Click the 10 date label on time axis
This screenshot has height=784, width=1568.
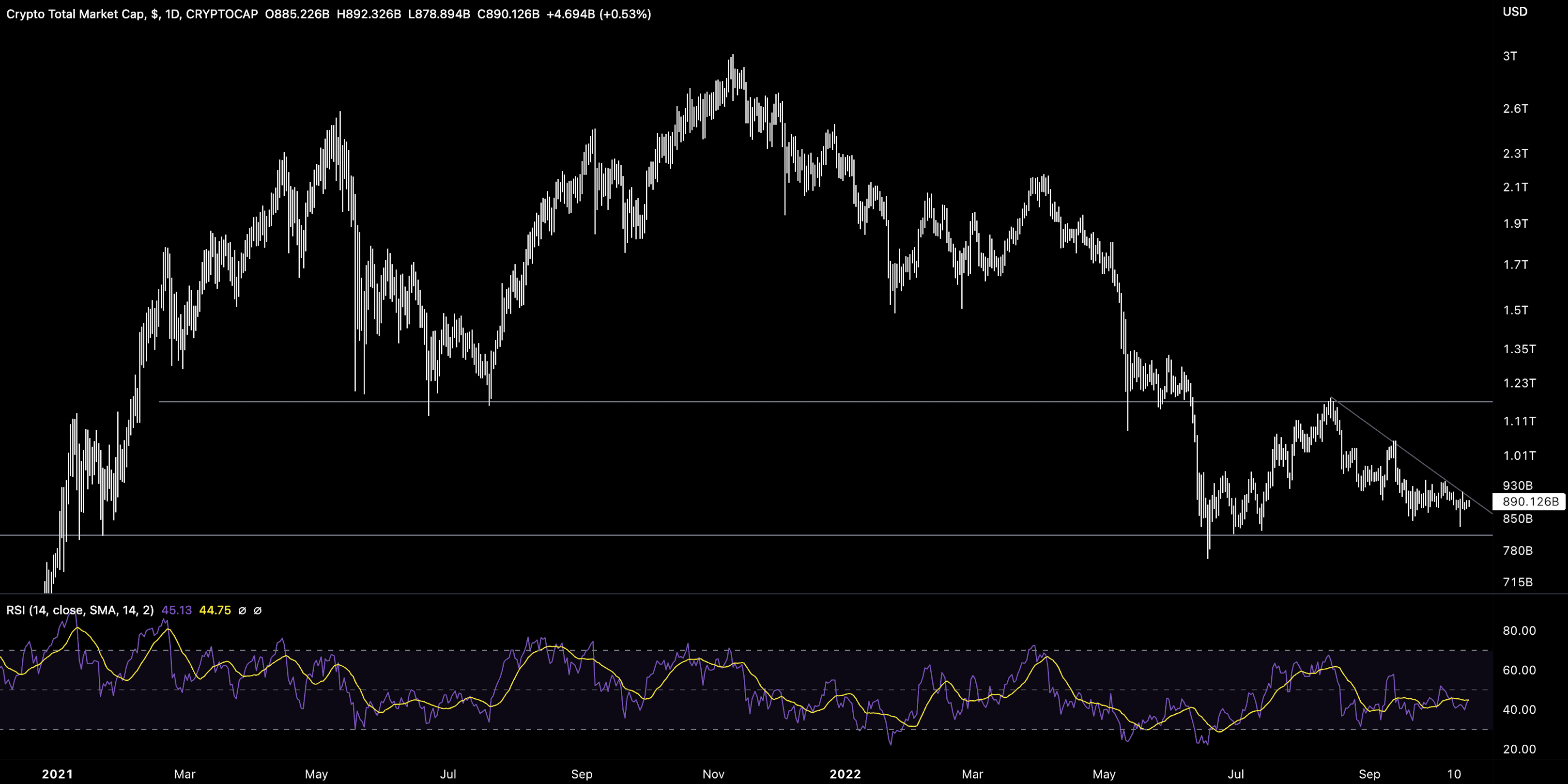1454,774
